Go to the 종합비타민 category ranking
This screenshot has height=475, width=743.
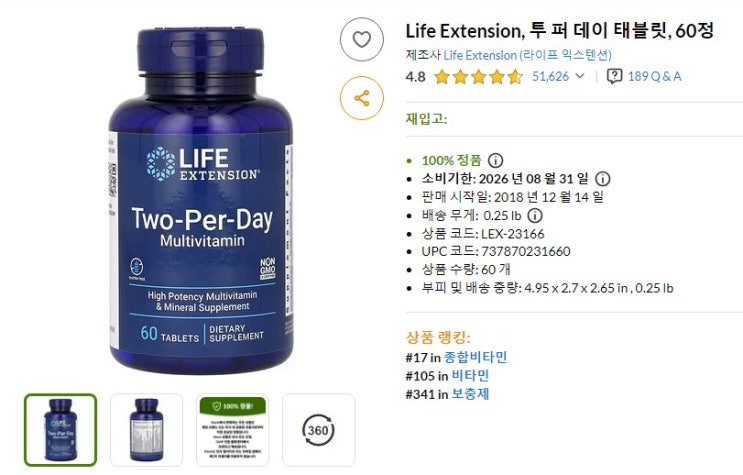[x=475, y=356]
